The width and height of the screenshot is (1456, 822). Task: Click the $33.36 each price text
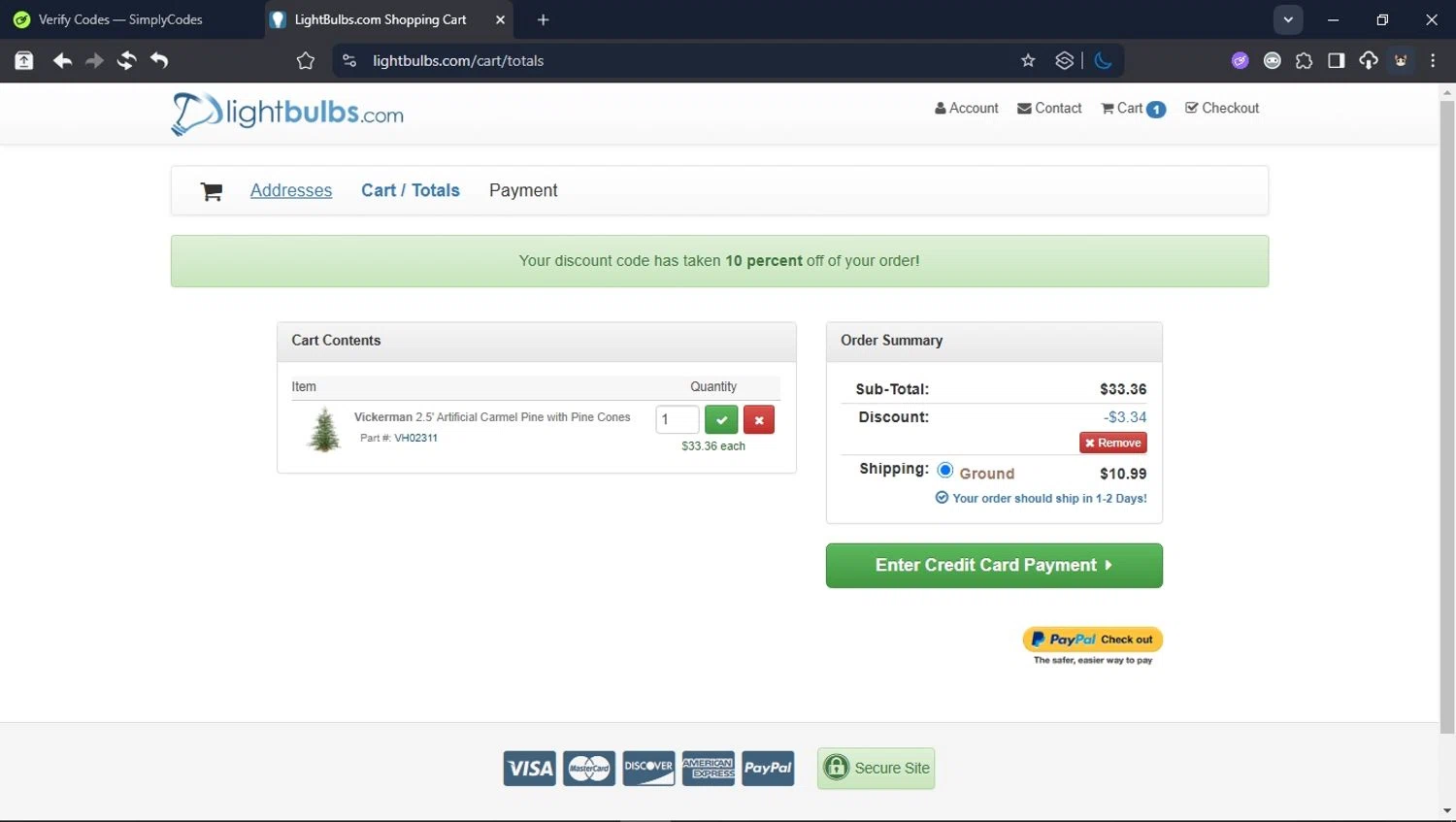coord(713,446)
